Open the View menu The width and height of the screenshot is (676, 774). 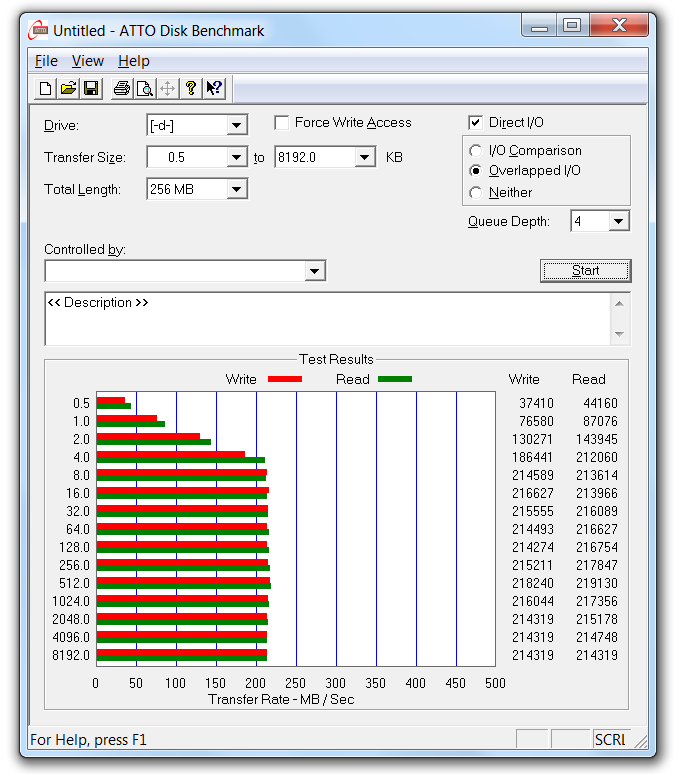point(88,61)
